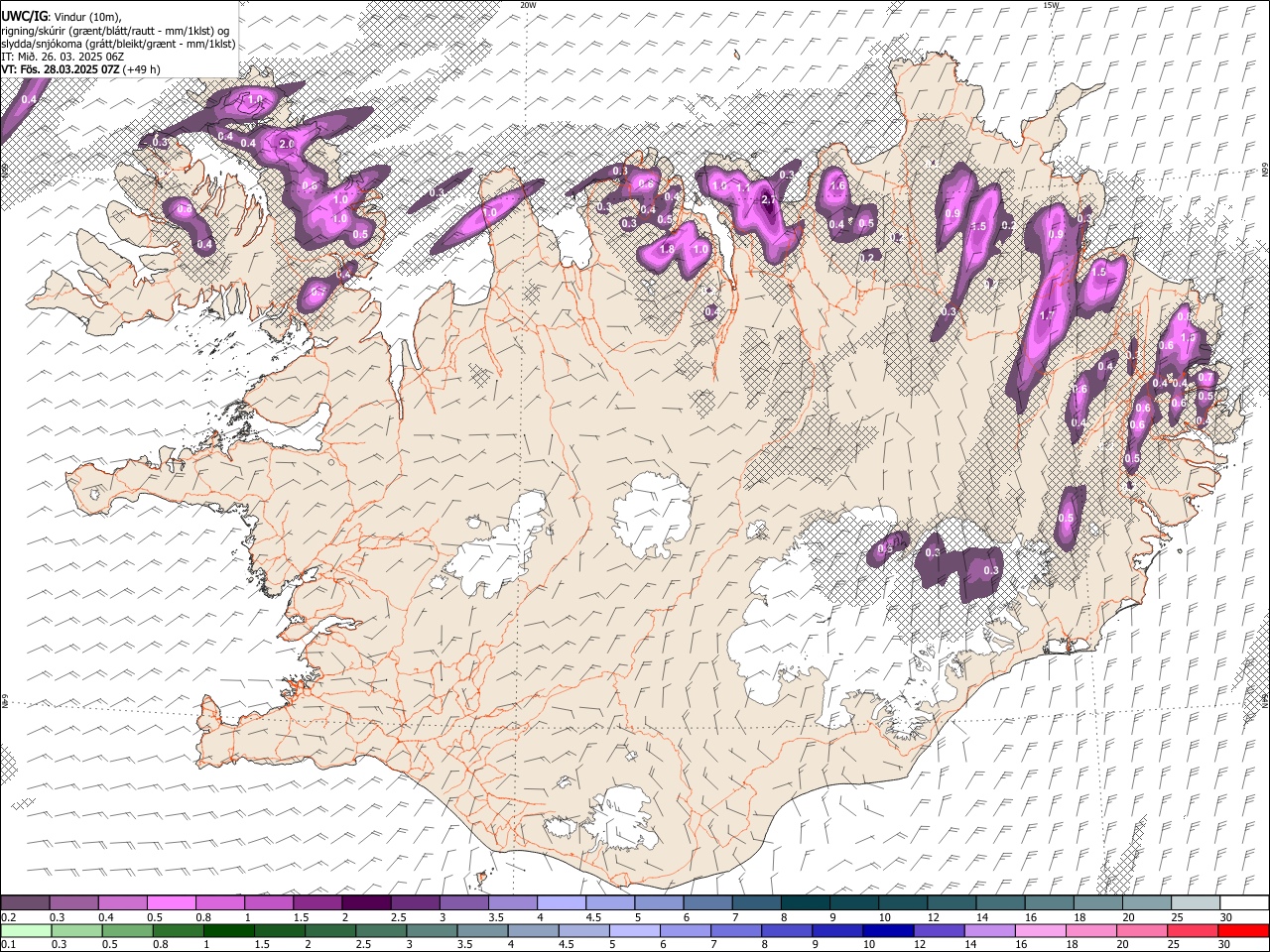The width and height of the screenshot is (1270, 952).
Task: Select the dark teal 8–9 upper legend swatch
Action: point(804,902)
